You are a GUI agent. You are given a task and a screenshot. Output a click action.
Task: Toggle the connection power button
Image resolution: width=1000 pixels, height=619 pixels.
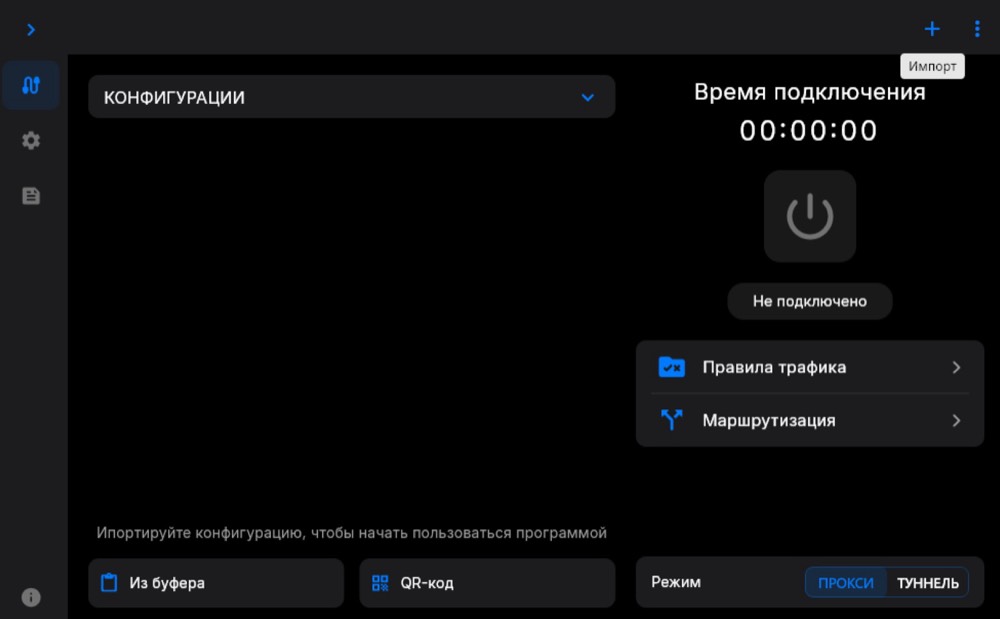pyautogui.click(x=810, y=216)
